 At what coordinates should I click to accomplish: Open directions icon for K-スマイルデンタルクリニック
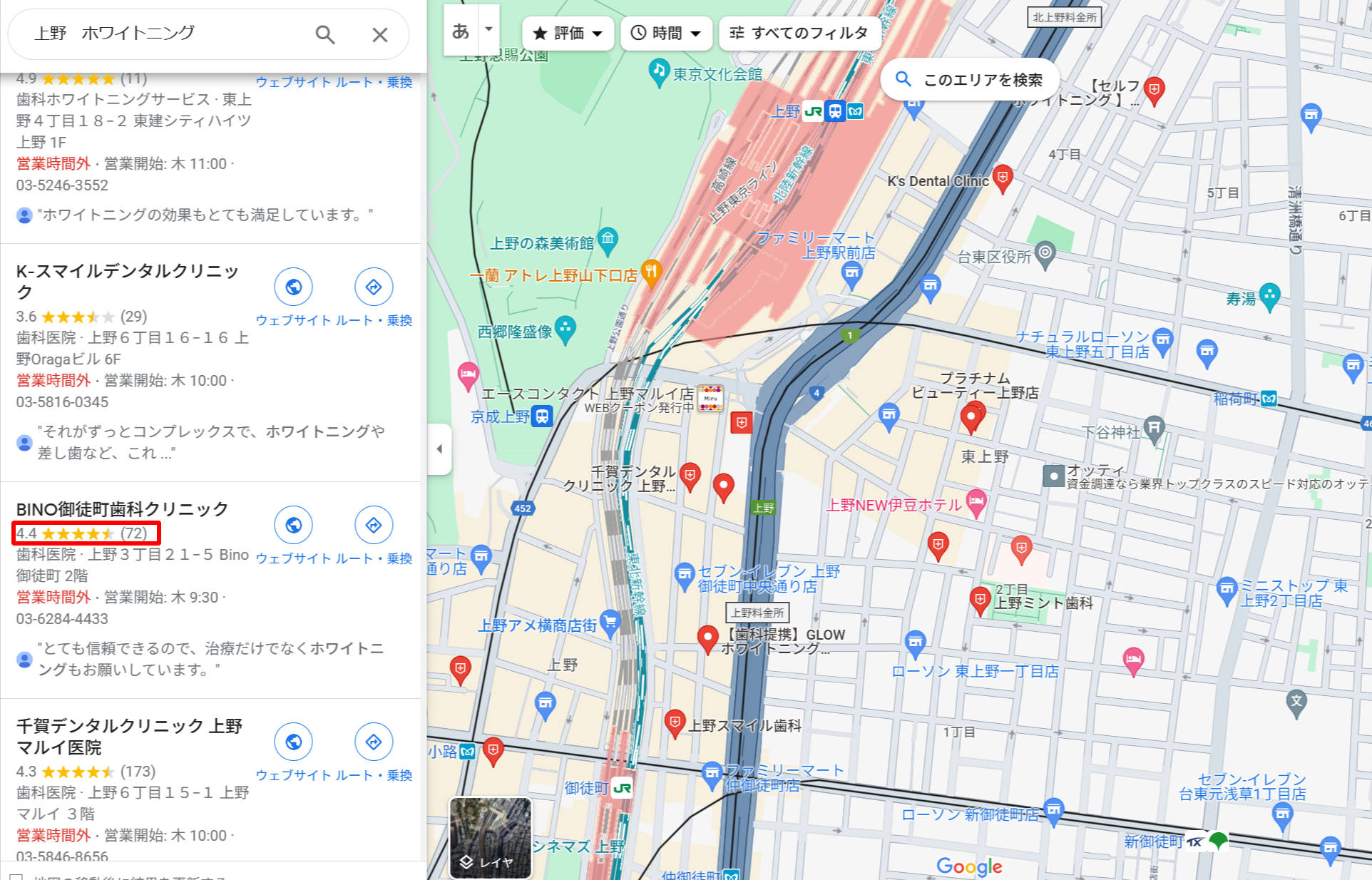point(374,287)
